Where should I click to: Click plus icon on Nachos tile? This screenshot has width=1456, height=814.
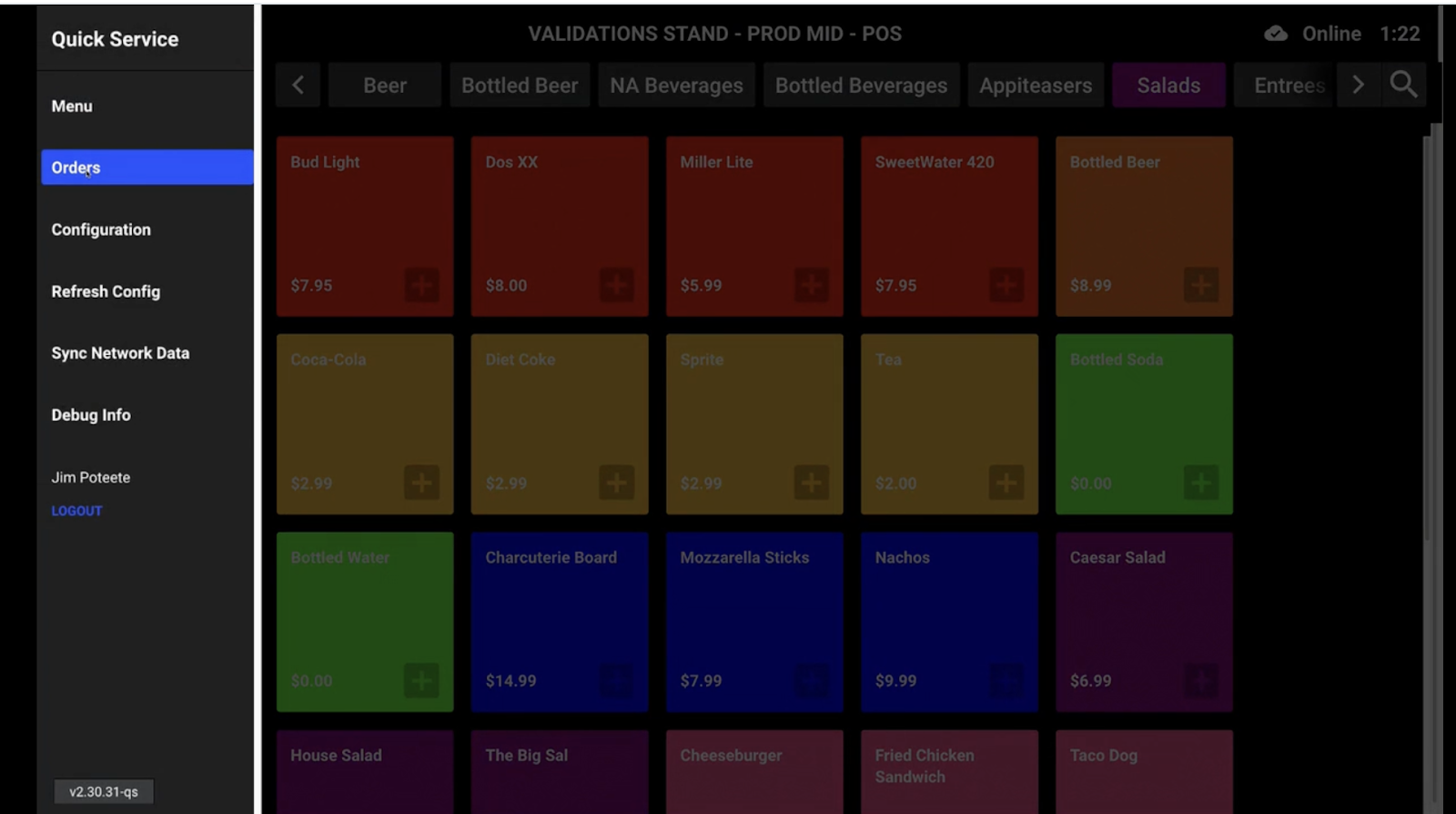(x=1006, y=680)
